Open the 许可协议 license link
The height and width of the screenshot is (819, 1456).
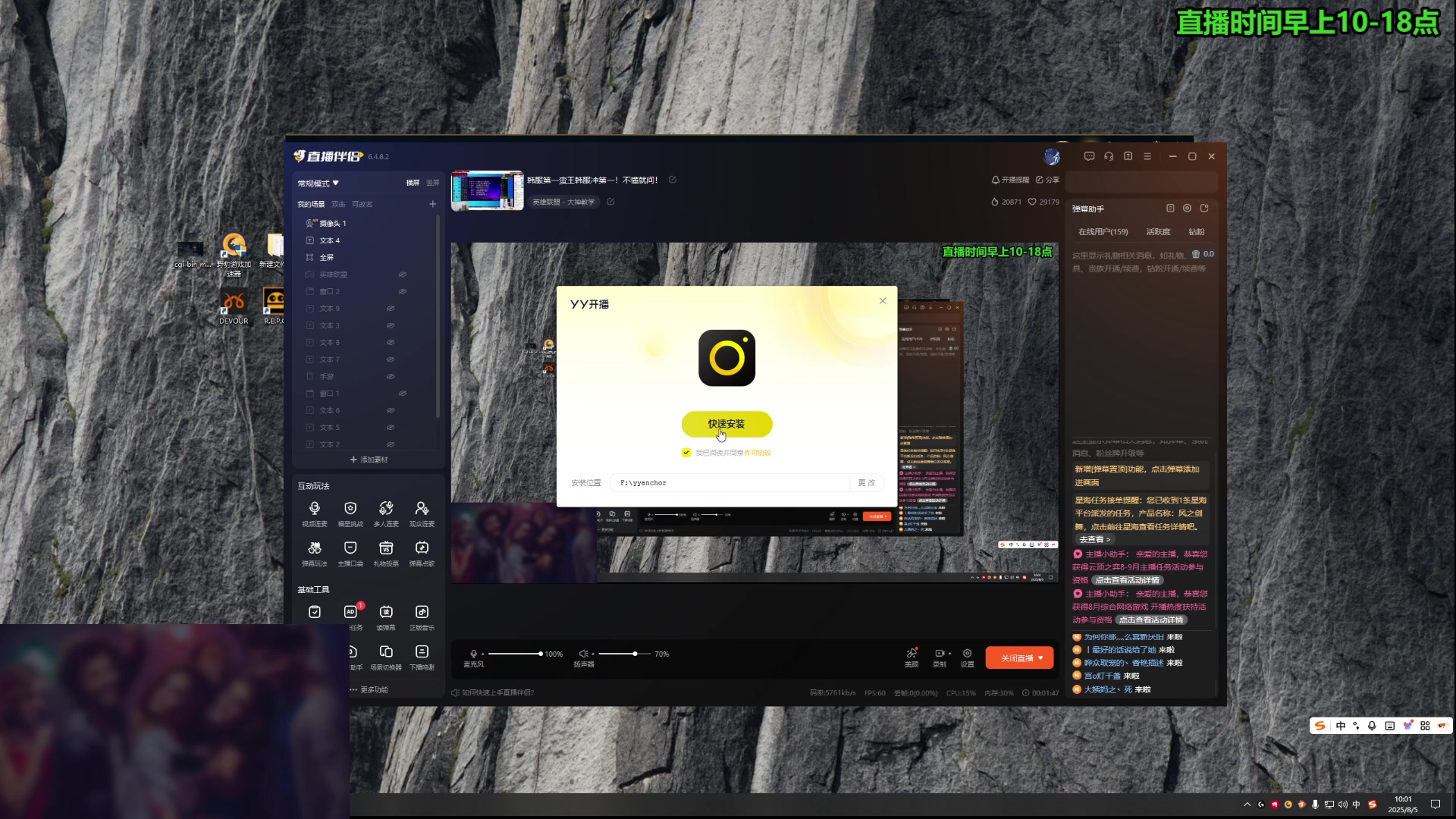[x=757, y=453]
